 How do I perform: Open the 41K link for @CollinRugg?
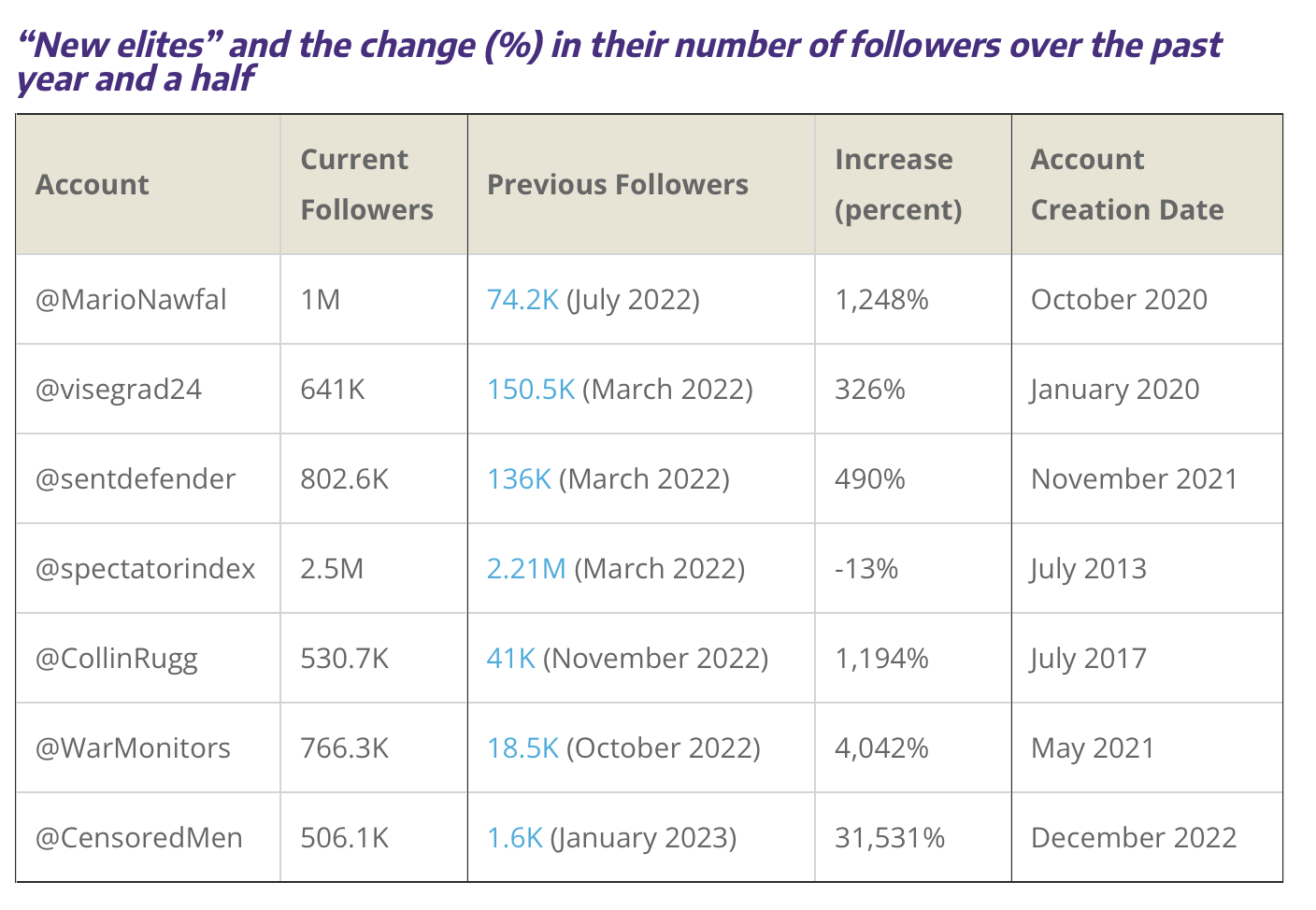510,659
